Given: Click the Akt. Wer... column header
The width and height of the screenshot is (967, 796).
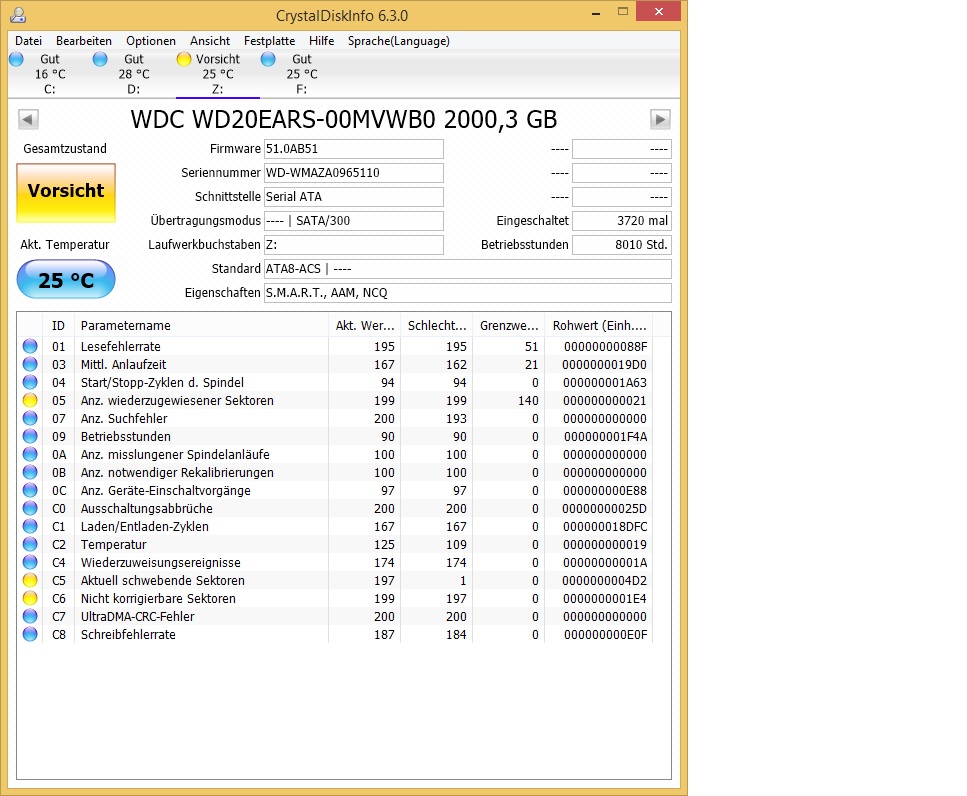Looking at the screenshot, I should pyautogui.click(x=364, y=326).
